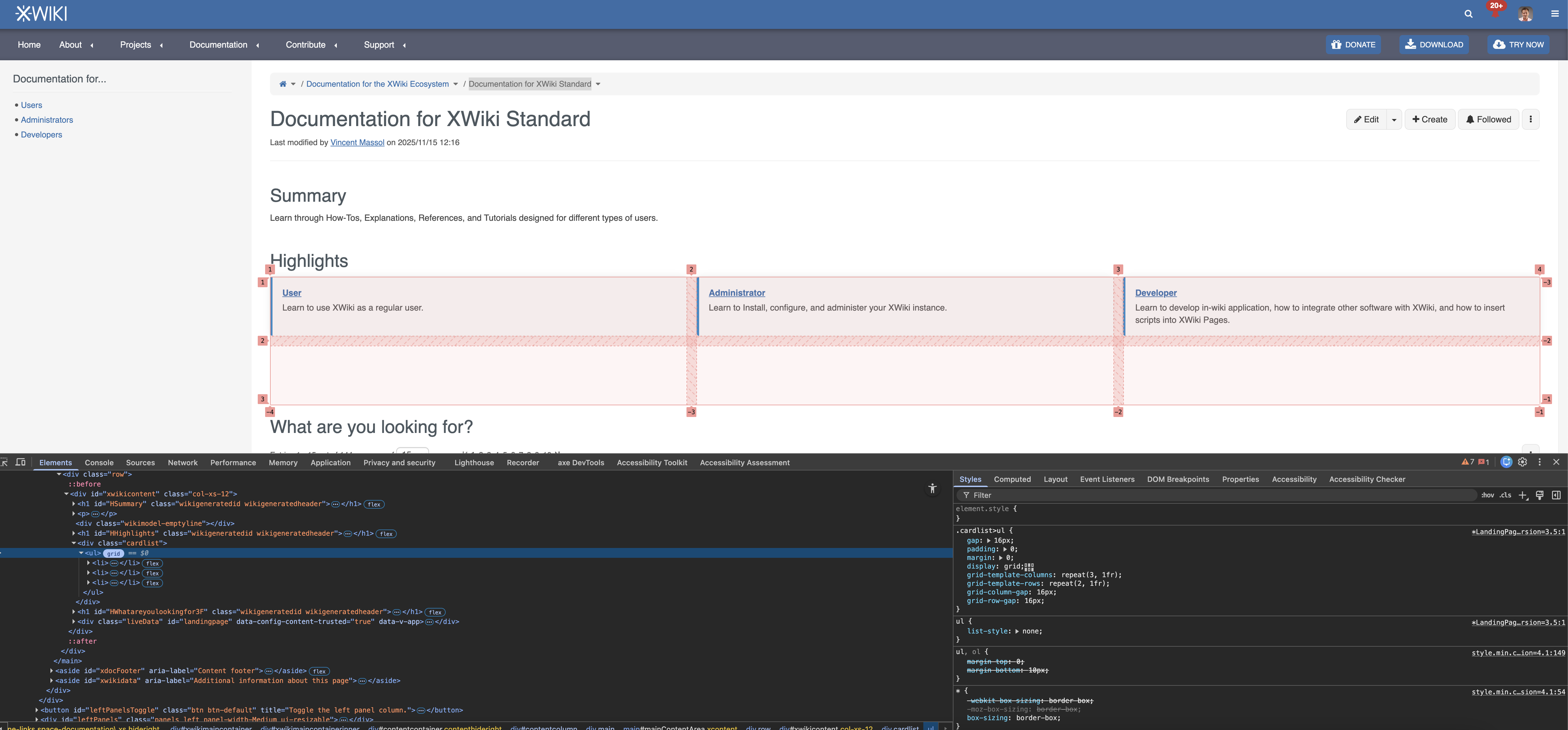Image resolution: width=1568 pixels, height=730 pixels.
Task: Click the grid editor icon beside display: grid
Action: (x=1029, y=566)
